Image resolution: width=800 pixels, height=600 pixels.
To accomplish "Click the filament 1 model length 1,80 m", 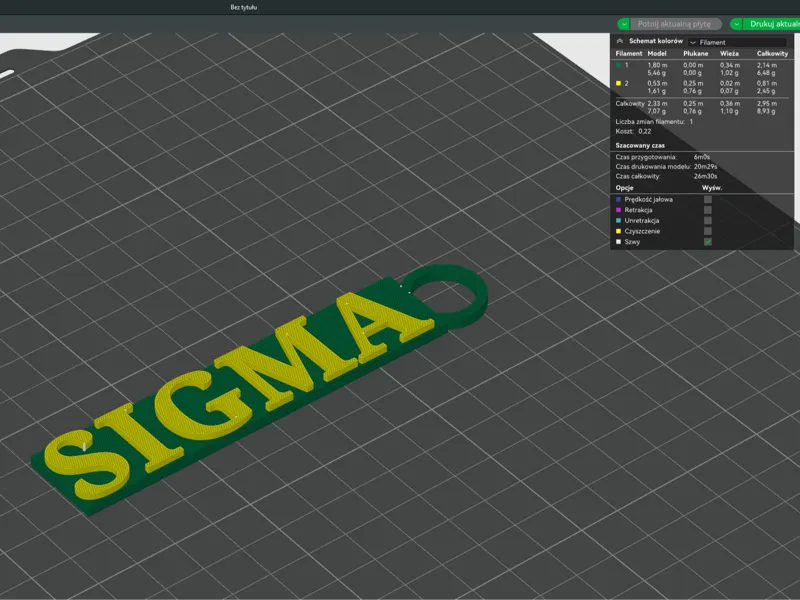I will pyautogui.click(x=657, y=65).
